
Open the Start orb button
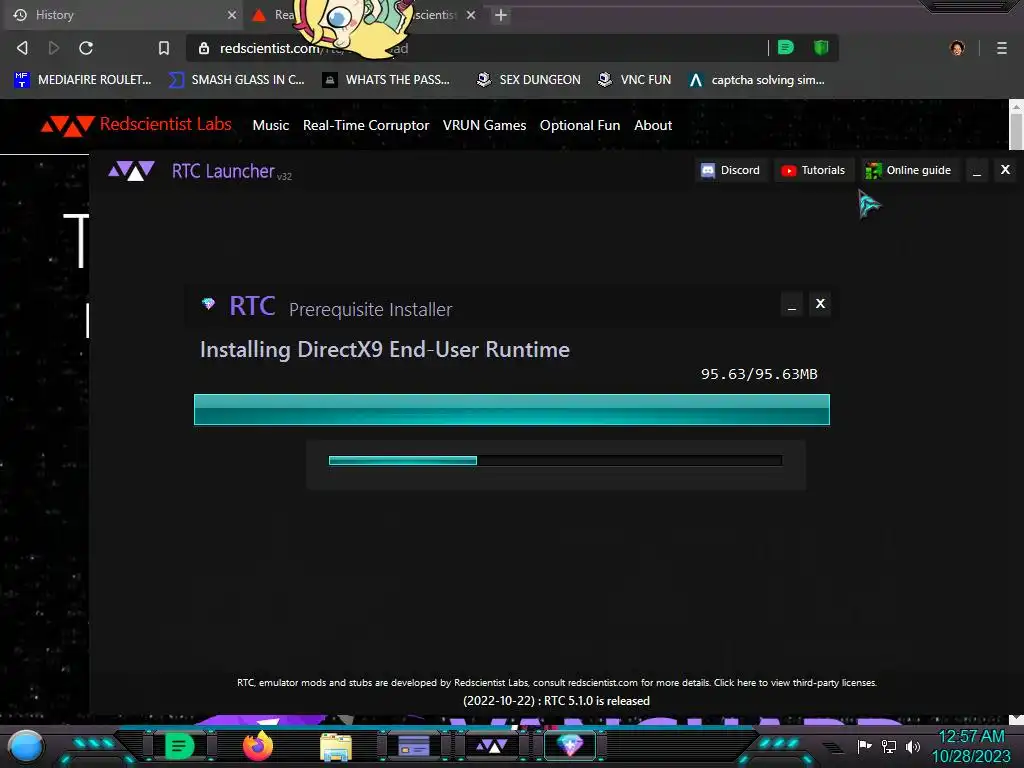coord(26,746)
